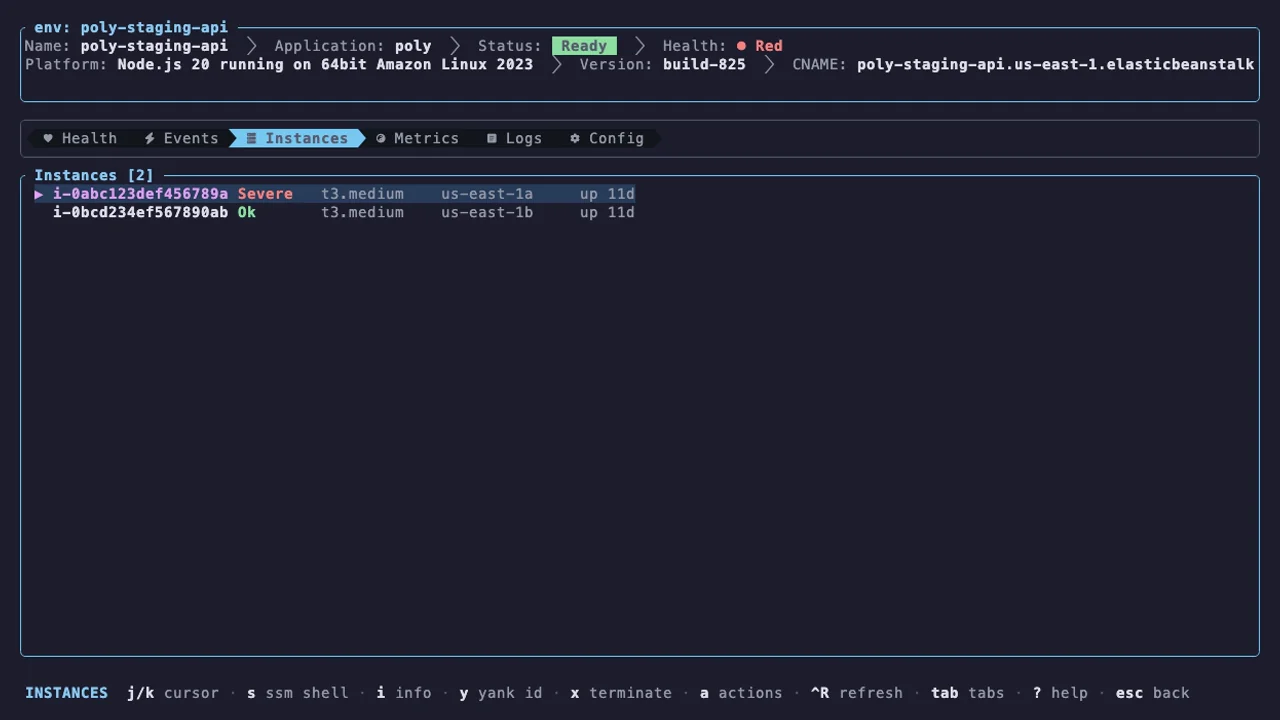Click the Ok status label
Screen dimensions: 1280x720
247,212
